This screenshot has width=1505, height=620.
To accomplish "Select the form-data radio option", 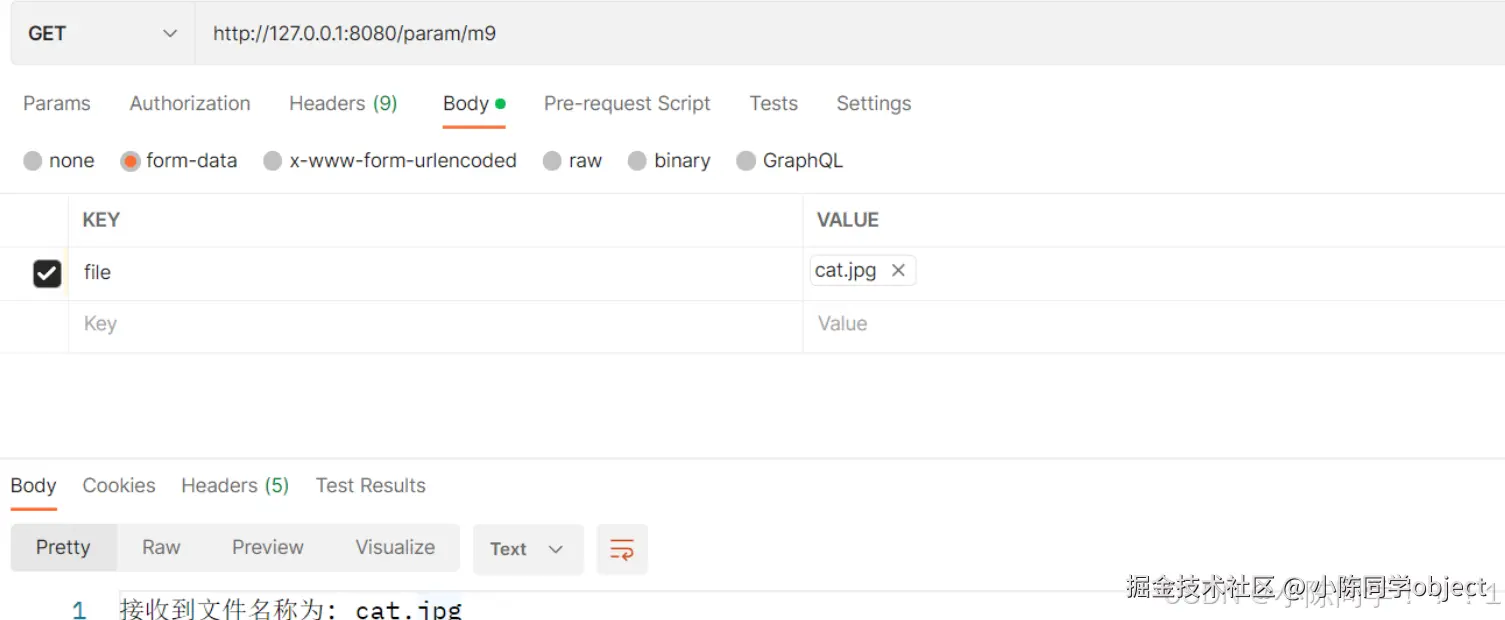I will coord(179,161).
